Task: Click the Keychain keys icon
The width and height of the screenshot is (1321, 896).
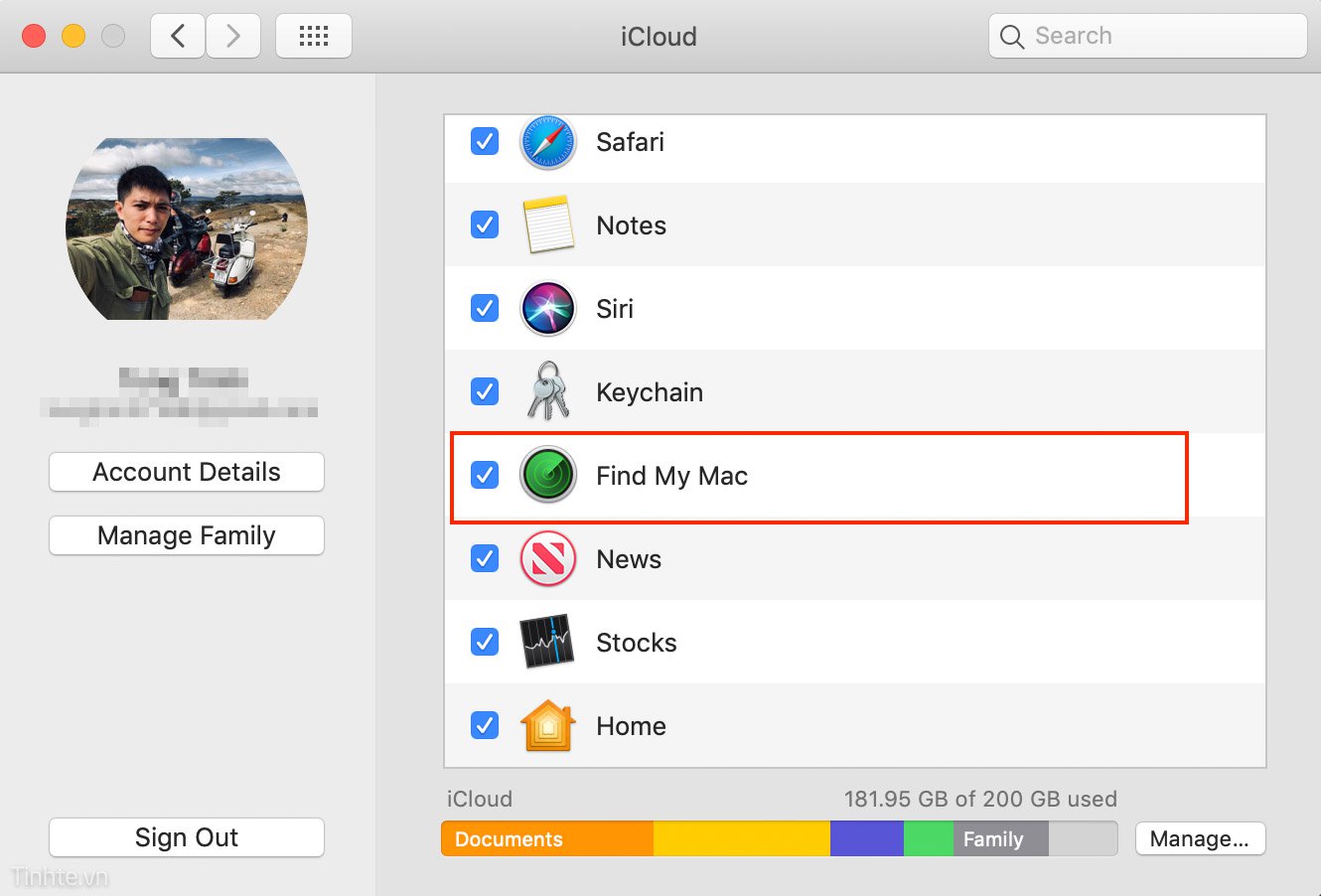Action: (547, 391)
